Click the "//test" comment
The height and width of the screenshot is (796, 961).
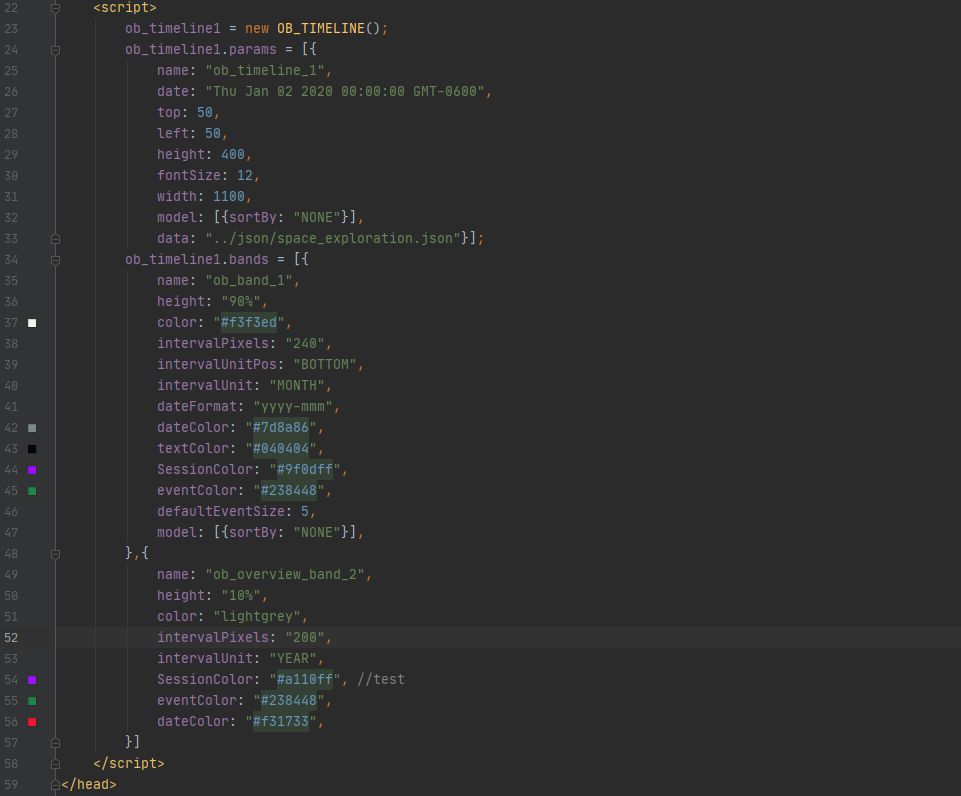pos(381,680)
